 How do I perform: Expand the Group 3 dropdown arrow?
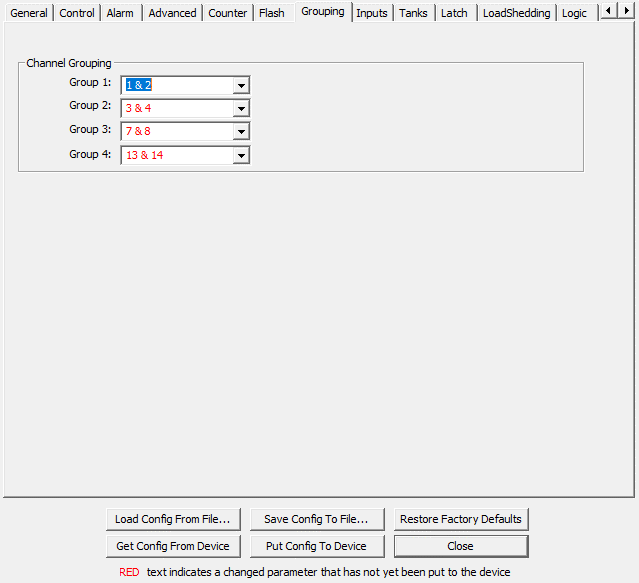(x=240, y=132)
